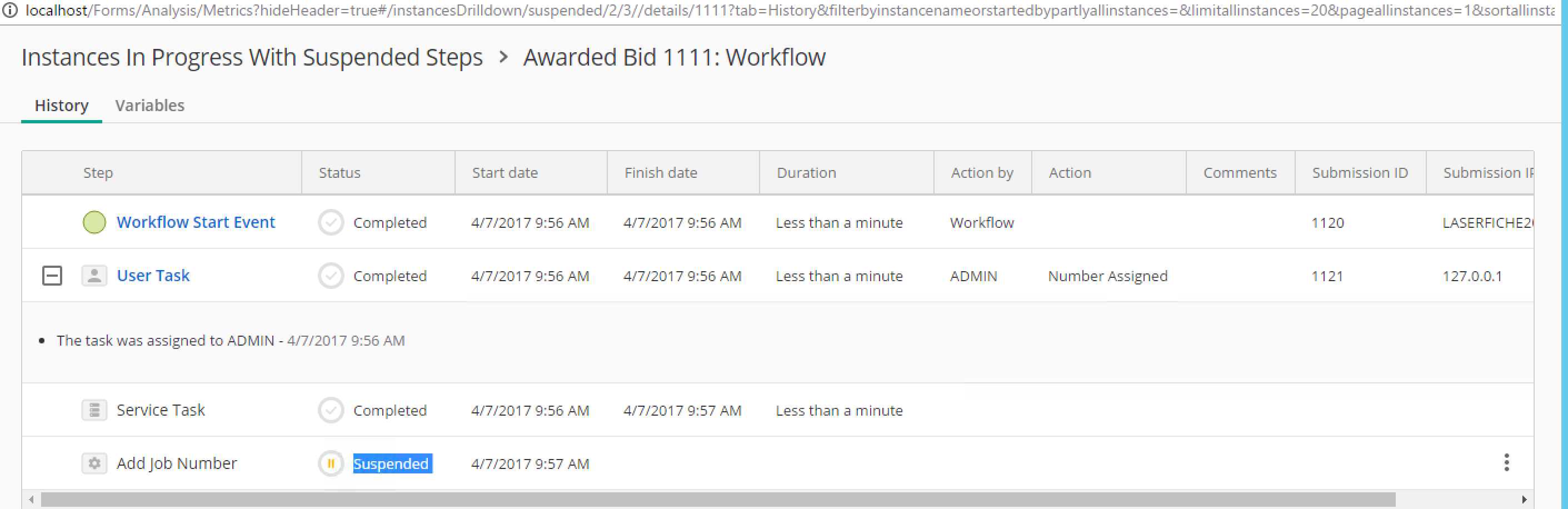The image size is (1568, 509).
Task: Select the History tab
Action: (62, 106)
